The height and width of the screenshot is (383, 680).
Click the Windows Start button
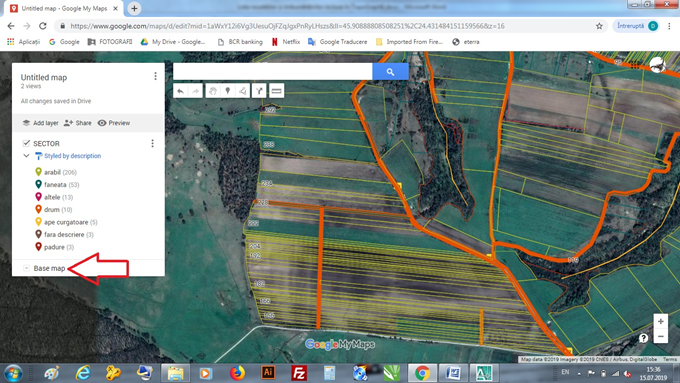click(13, 373)
